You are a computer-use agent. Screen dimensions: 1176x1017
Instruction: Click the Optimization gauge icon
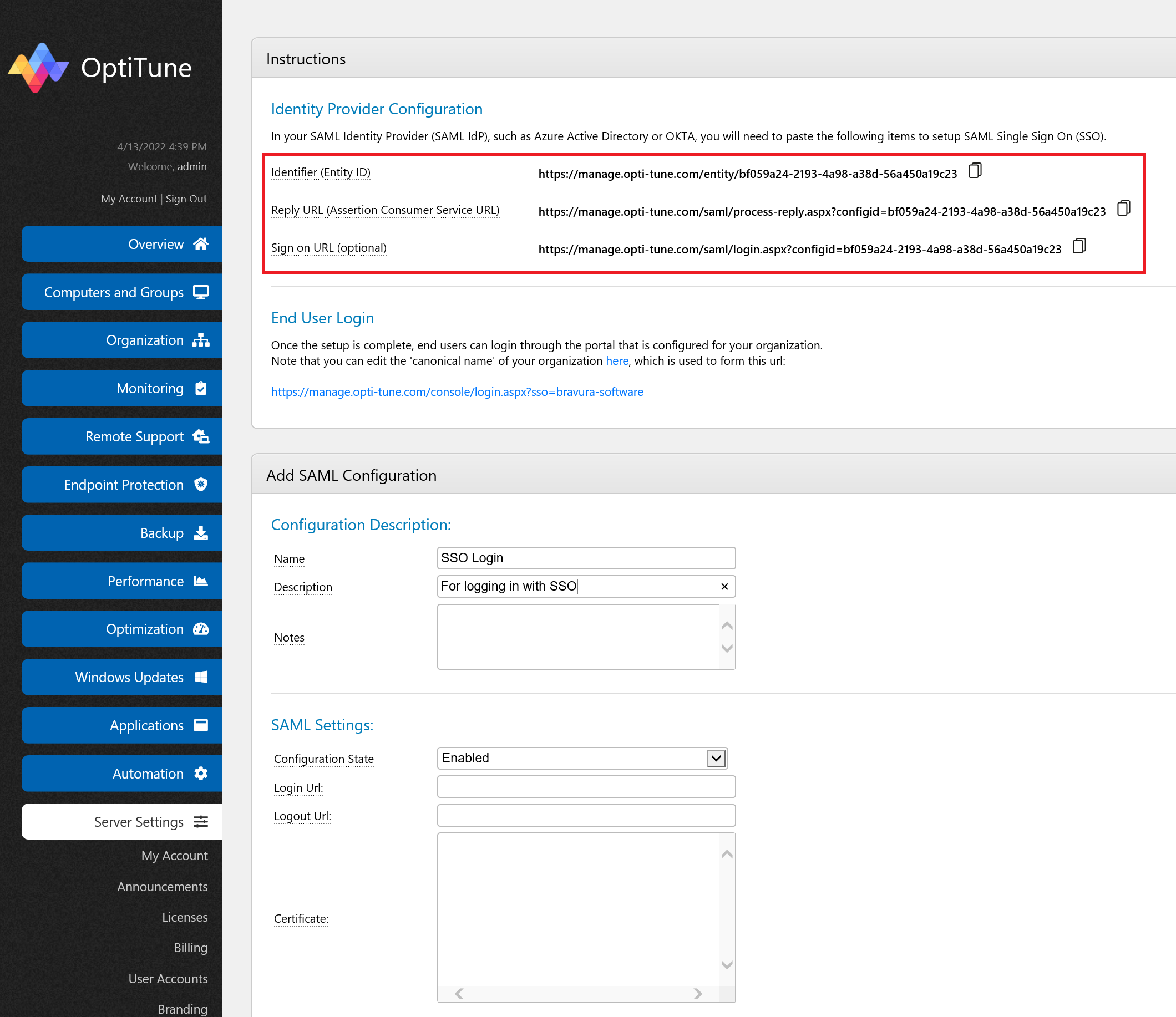[201, 629]
